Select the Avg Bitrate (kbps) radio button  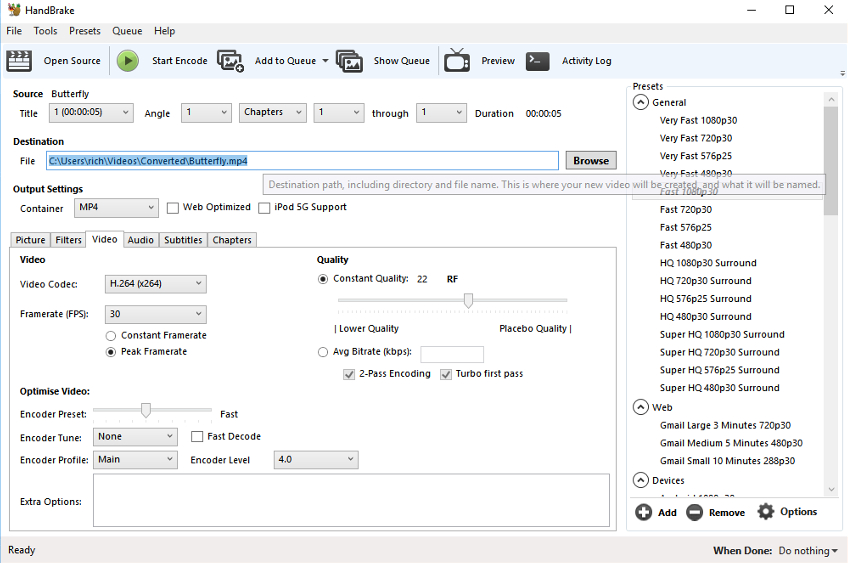323,352
